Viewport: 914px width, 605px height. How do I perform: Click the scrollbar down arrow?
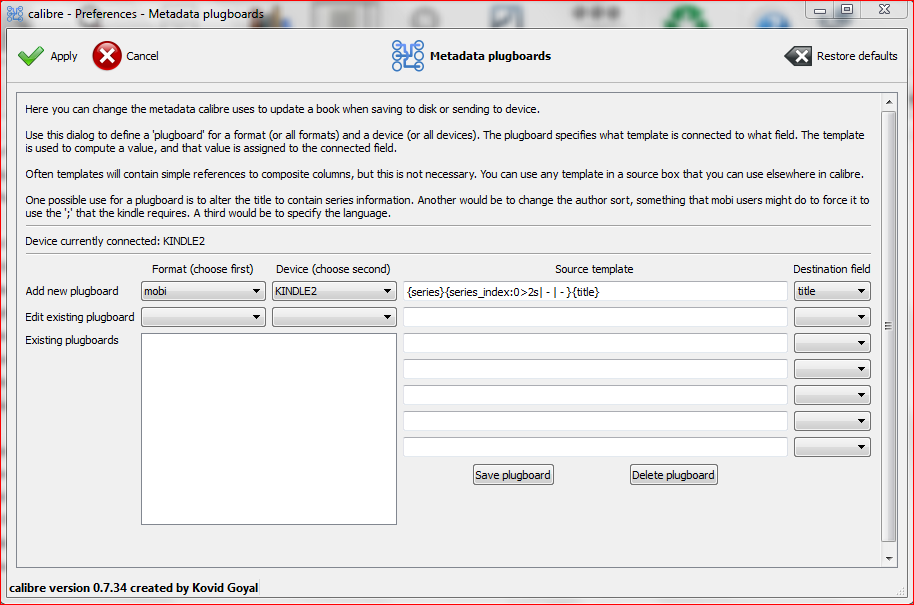[888, 558]
